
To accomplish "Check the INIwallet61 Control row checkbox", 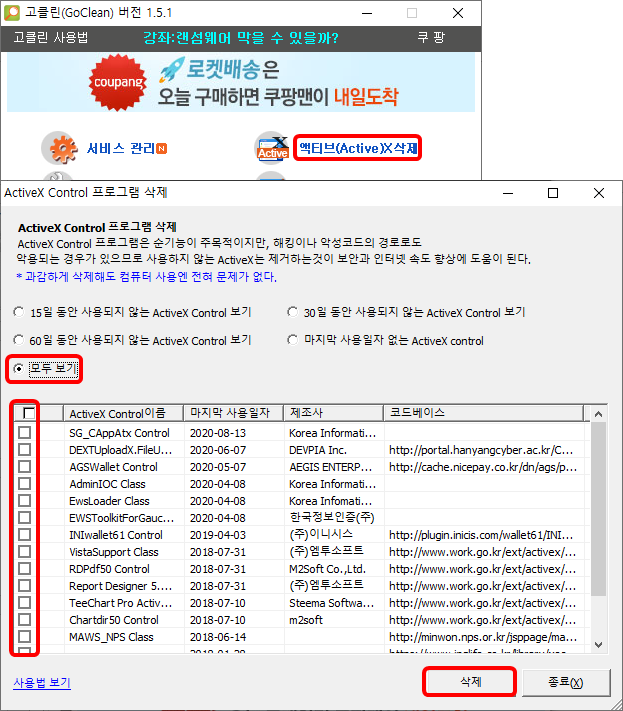I will (x=24, y=535).
